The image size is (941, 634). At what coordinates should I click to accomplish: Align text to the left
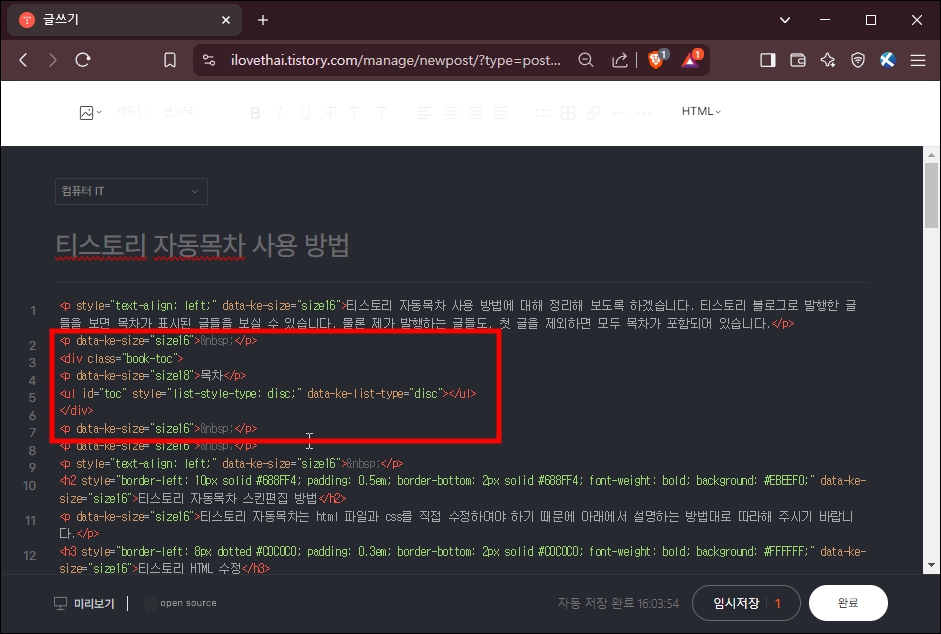[x=424, y=113]
